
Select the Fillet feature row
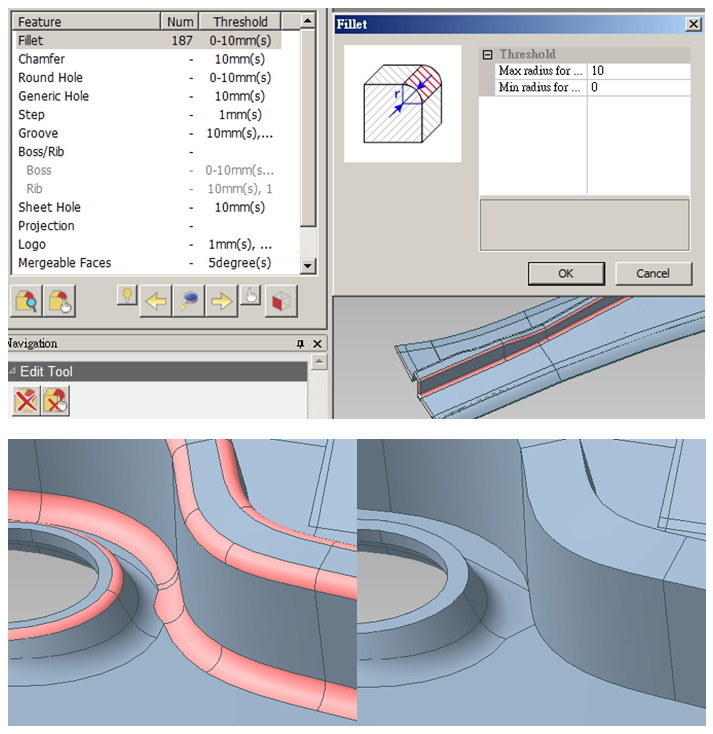click(x=148, y=40)
